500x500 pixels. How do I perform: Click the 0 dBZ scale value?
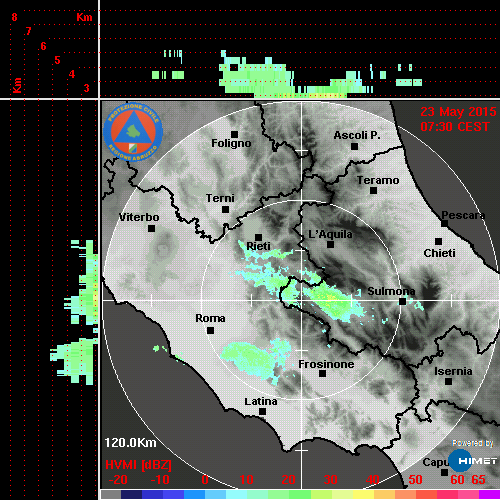point(205,480)
